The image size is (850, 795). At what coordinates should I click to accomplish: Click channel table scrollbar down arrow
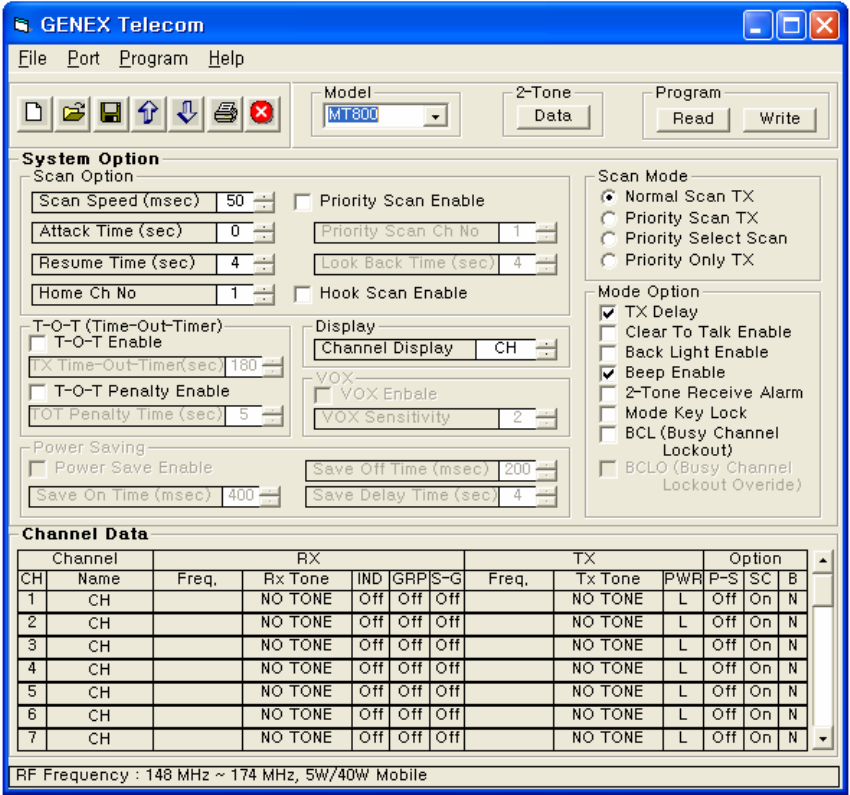(823, 739)
